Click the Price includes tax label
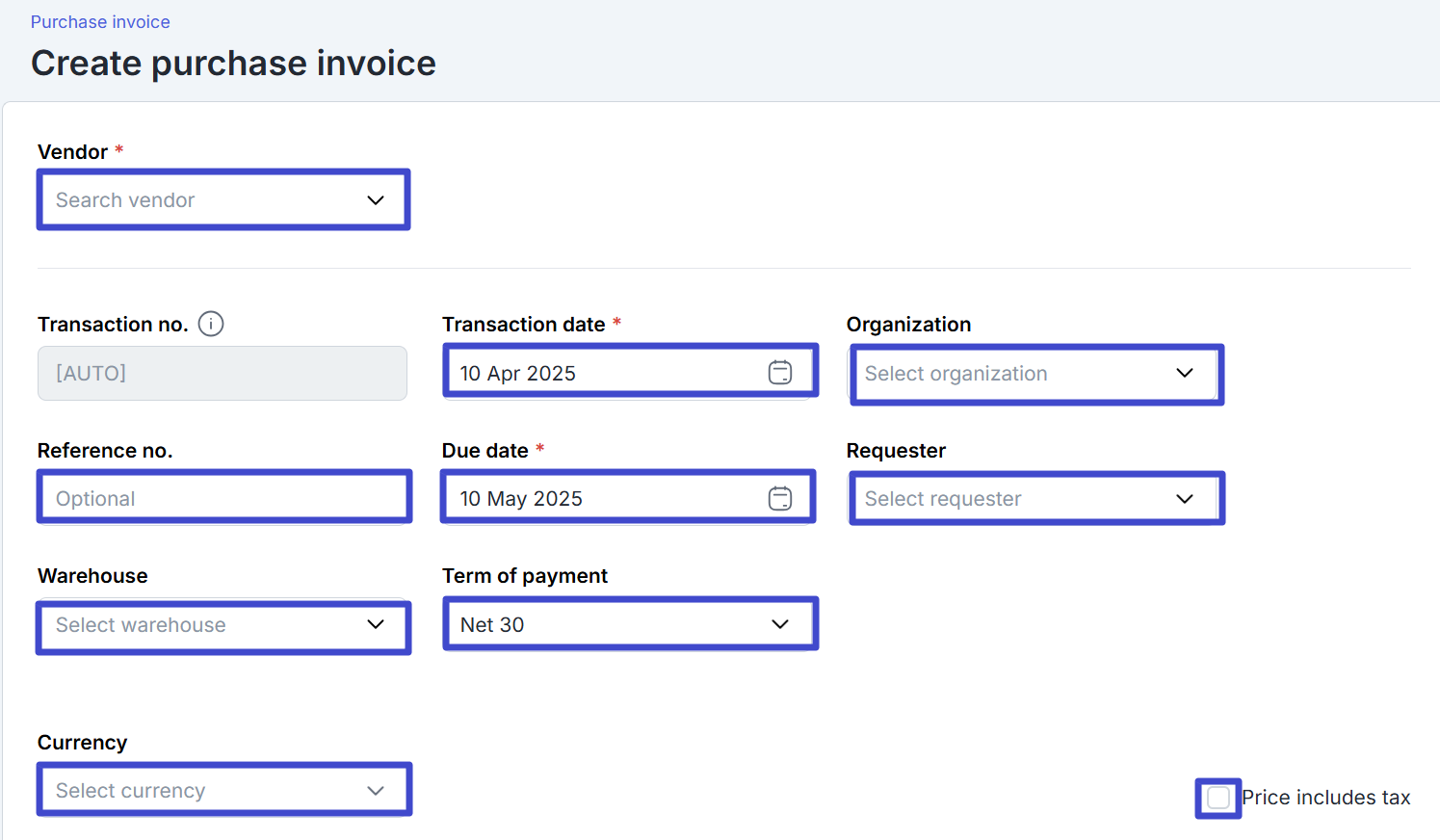 (1326, 798)
